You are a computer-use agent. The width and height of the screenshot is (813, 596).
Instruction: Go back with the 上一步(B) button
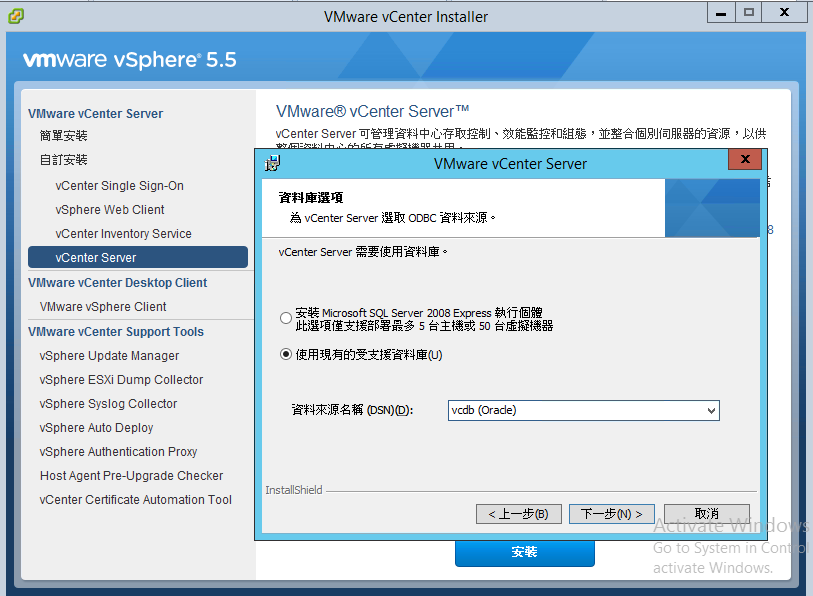coord(518,514)
